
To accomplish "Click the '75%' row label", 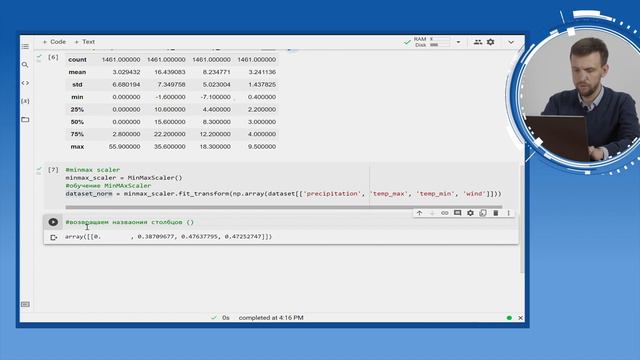I will point(77,134).
